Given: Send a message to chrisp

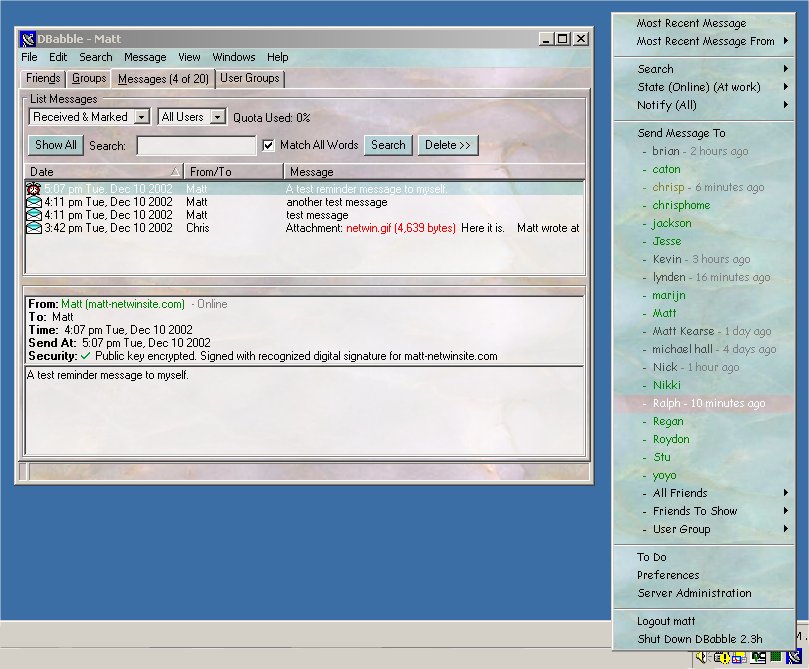Looking at the screenshot, I should pos(705,187).
